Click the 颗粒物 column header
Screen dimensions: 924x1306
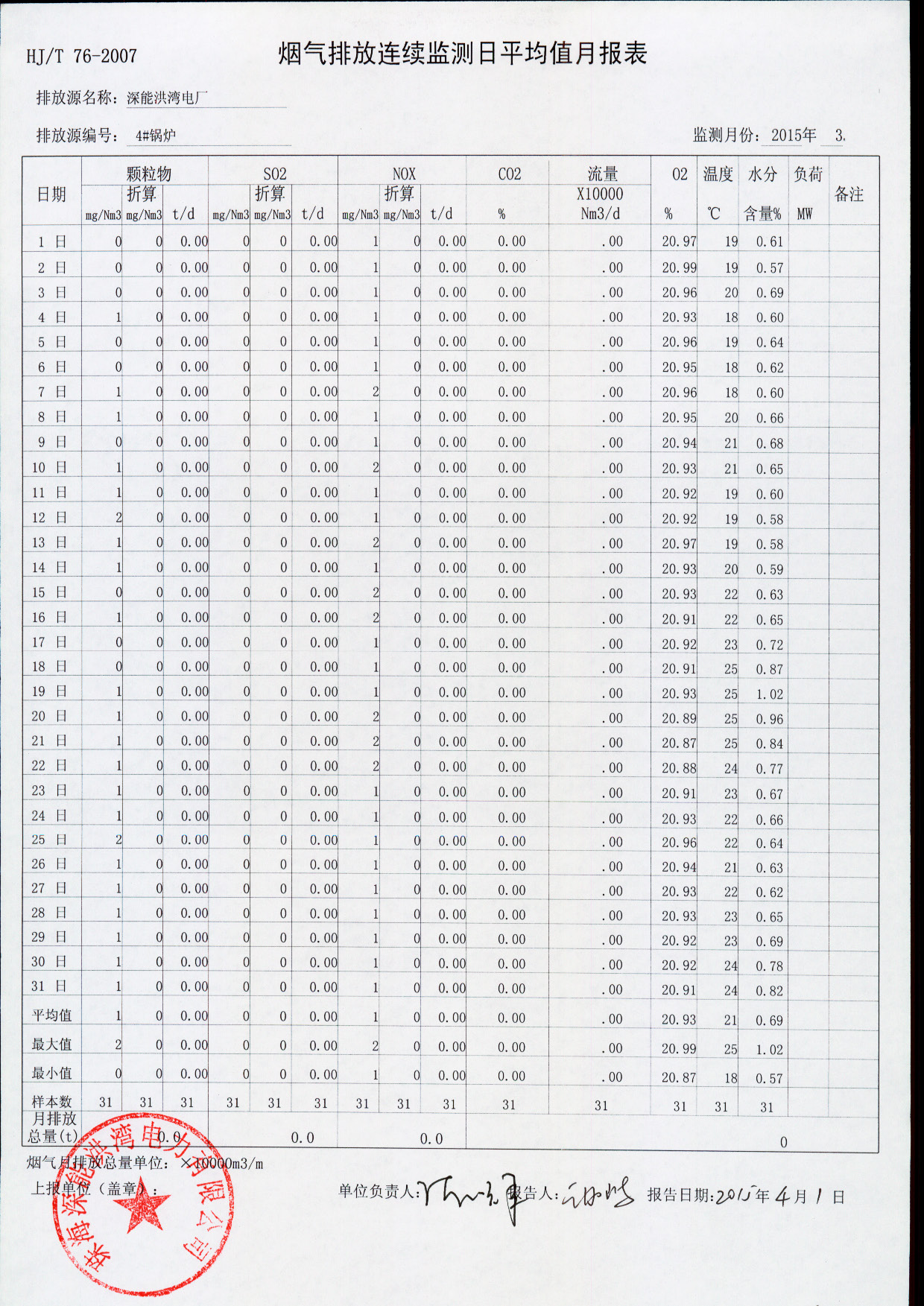pos(148,174)
